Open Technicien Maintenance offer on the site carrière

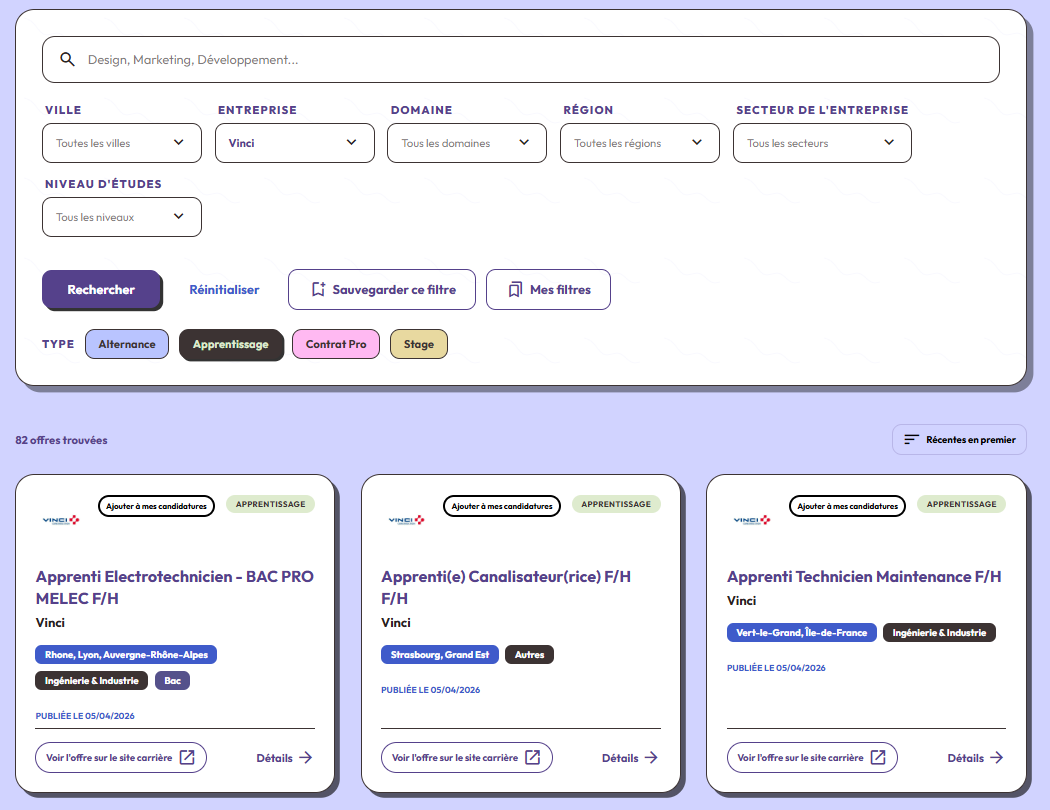[x=812, y=757]
